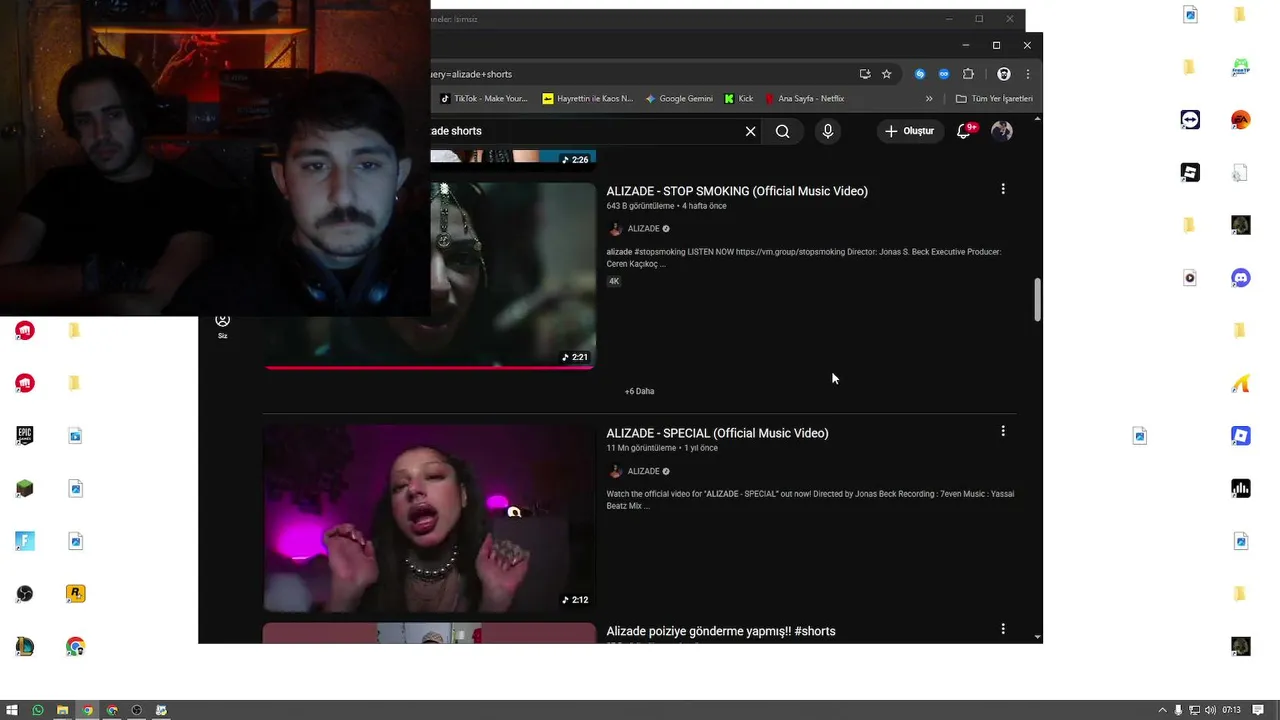This screenshot has height=720, width=1280.
Task: Open options menu for poiziye gönderme video
Action: point(1003,629)
